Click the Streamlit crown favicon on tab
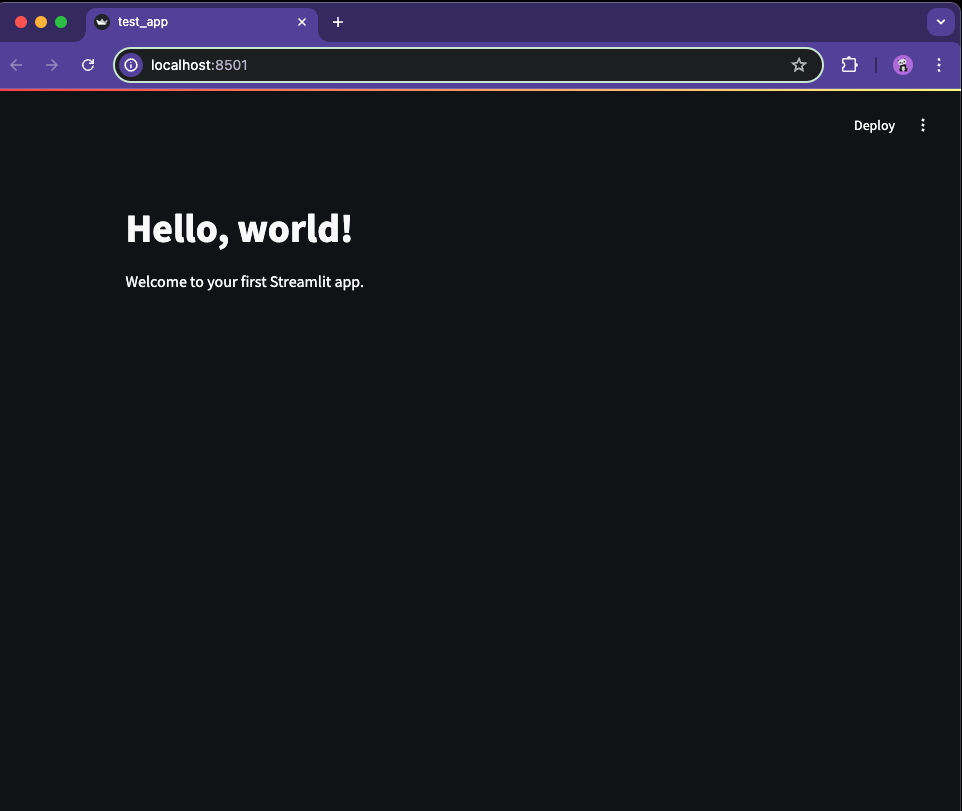 pyautogui.click(x=102, y=22)
